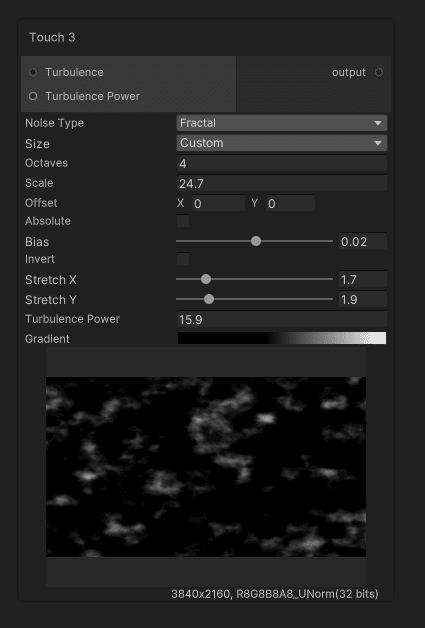Image resolution: width=425 pixels, height=628 pixels.
Task: Toggle the Absolute checkbox
Action: [x=183, y=221]
